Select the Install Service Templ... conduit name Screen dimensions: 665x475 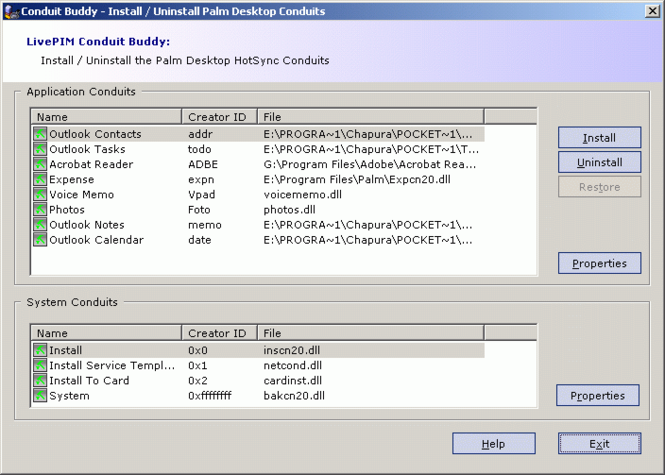(112, 366)
